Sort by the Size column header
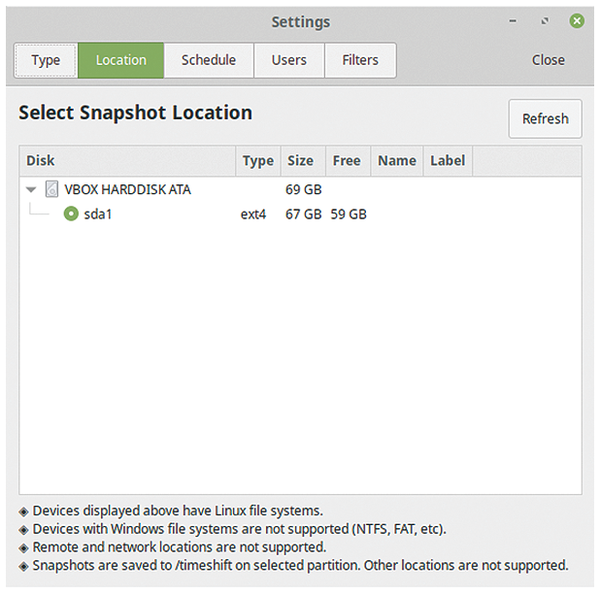Screen dimensions: 600x594 (303, 161)
